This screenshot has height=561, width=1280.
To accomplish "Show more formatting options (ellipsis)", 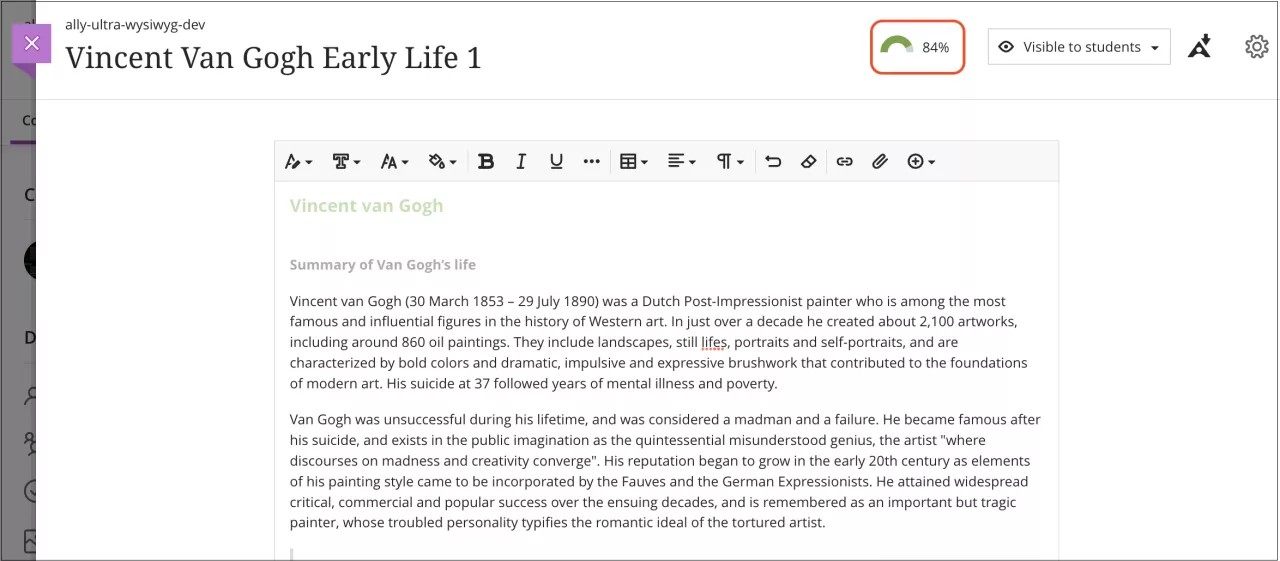I will [591, 161].
